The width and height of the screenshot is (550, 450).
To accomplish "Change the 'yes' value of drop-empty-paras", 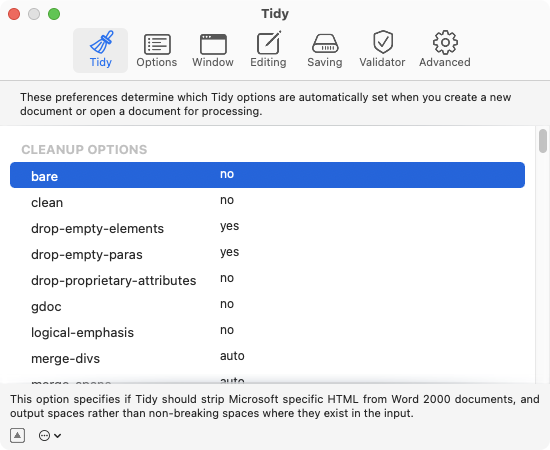I will pyautogui.click(x=229, y=252).
